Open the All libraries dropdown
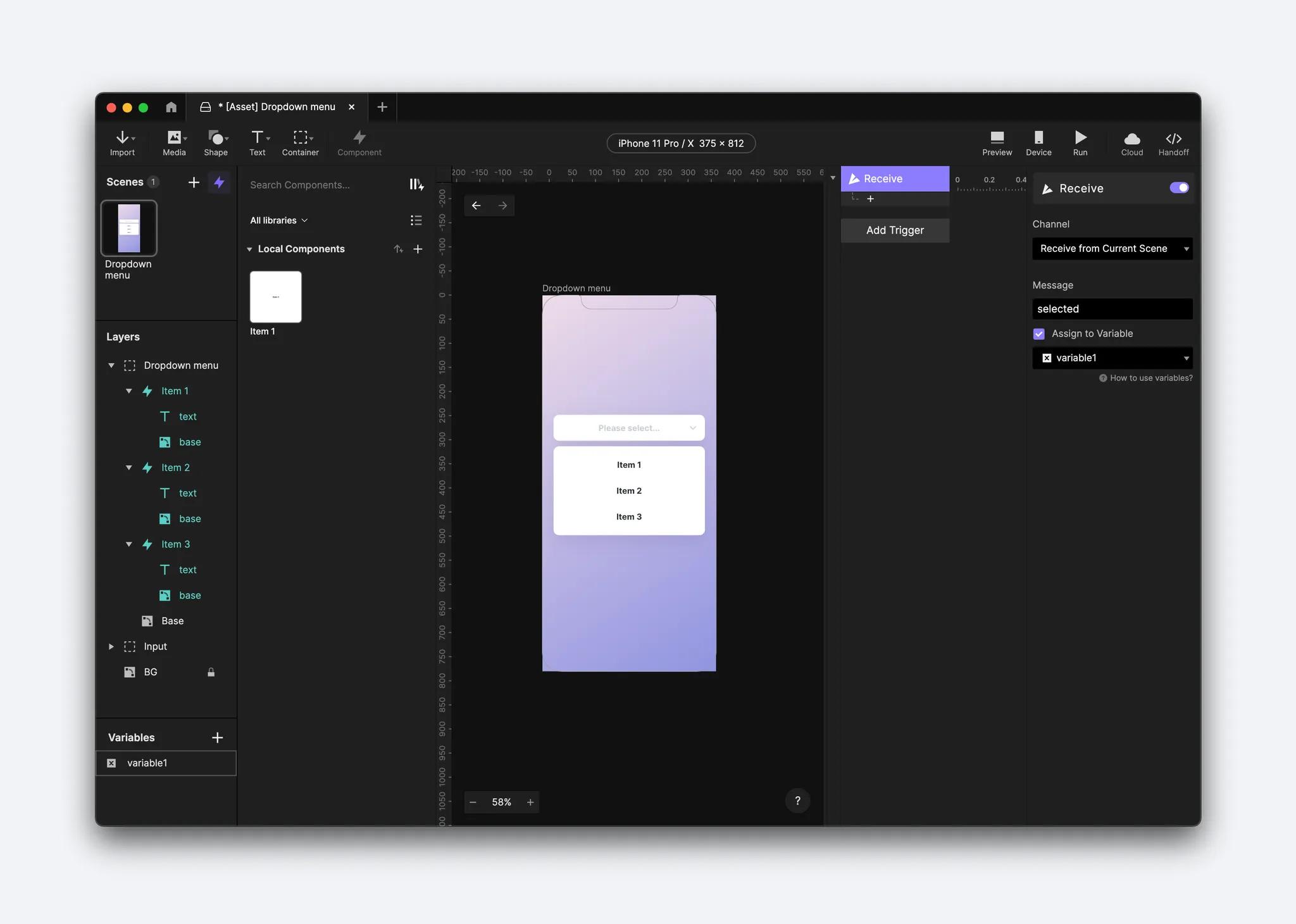This screenshot has height=924, width=1296. [279, 220]
